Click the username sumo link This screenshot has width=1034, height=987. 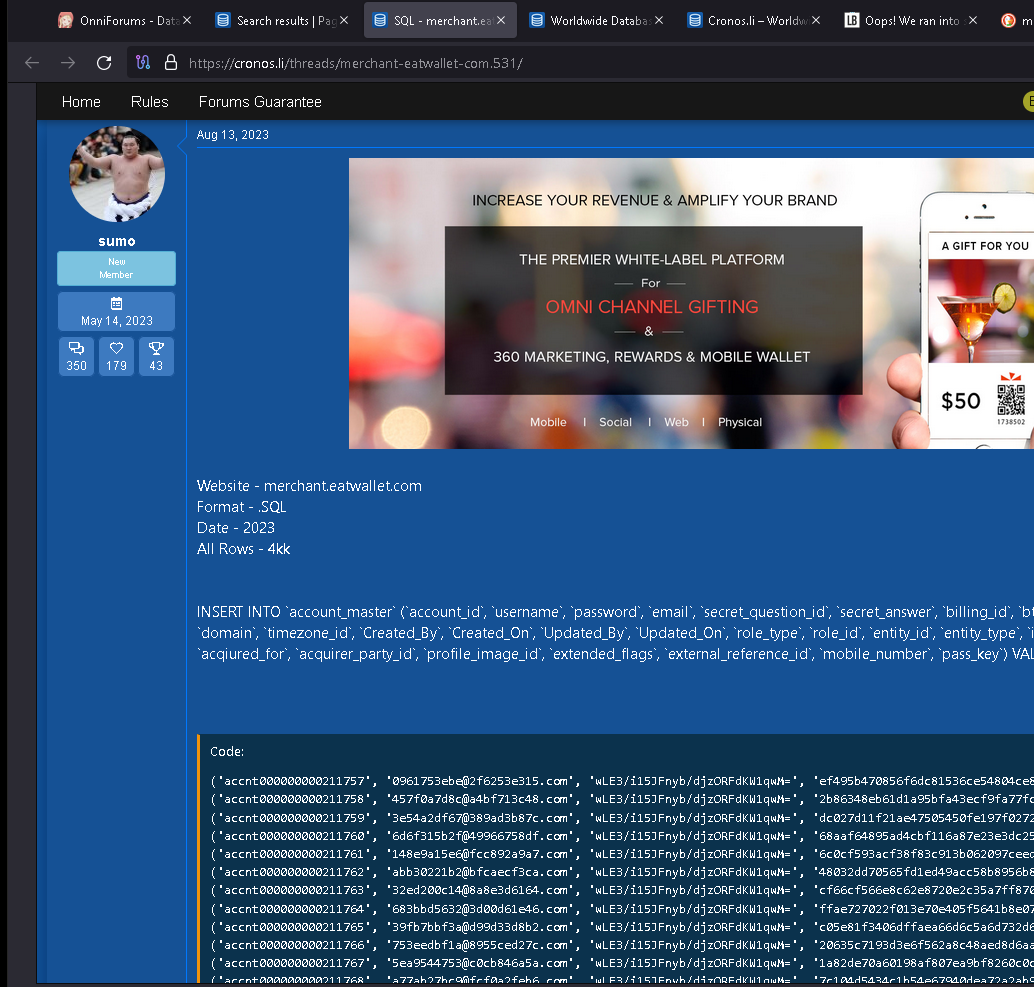point(117,241)
